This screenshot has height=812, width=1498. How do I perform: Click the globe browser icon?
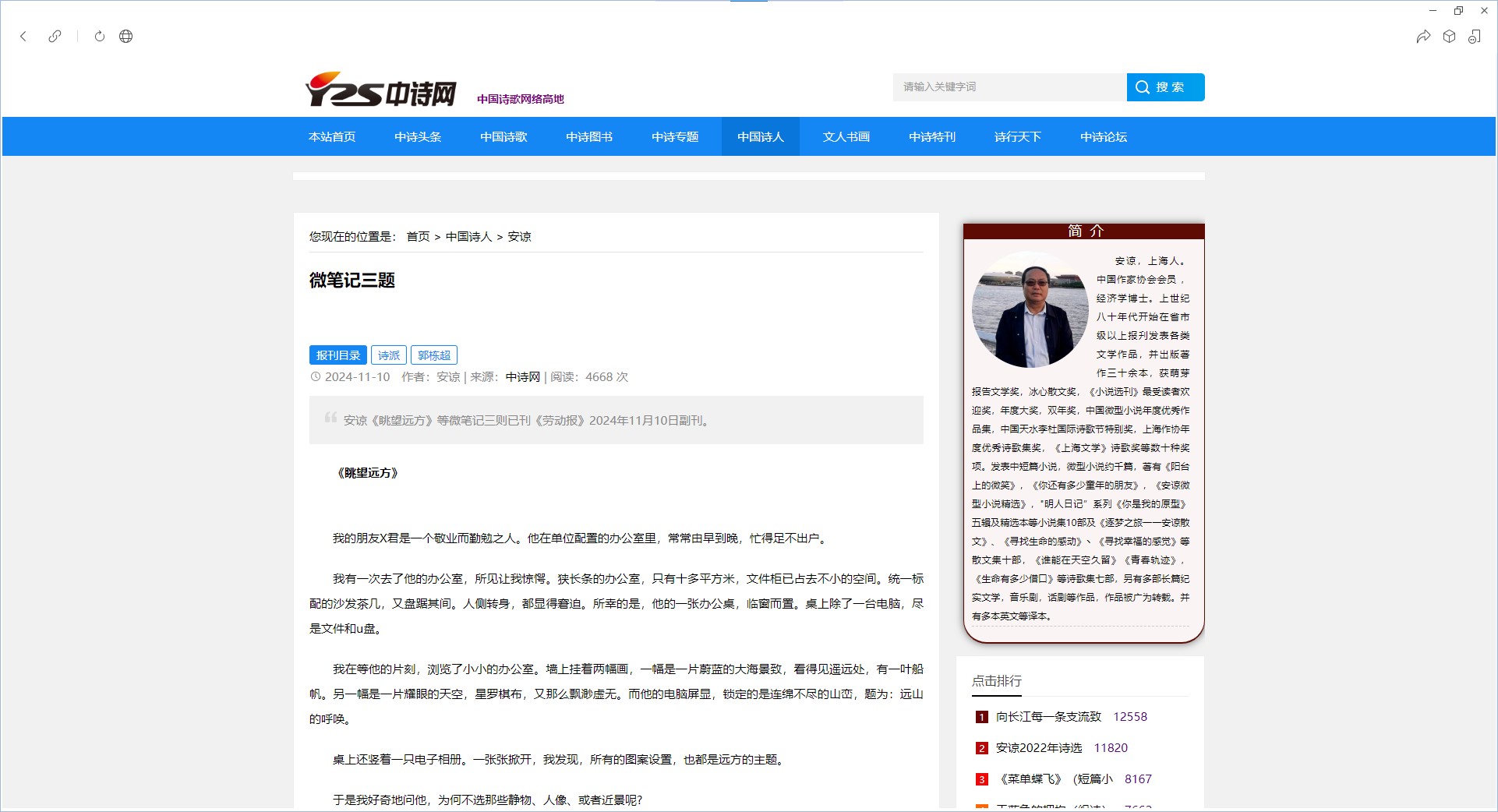point(125,37)
